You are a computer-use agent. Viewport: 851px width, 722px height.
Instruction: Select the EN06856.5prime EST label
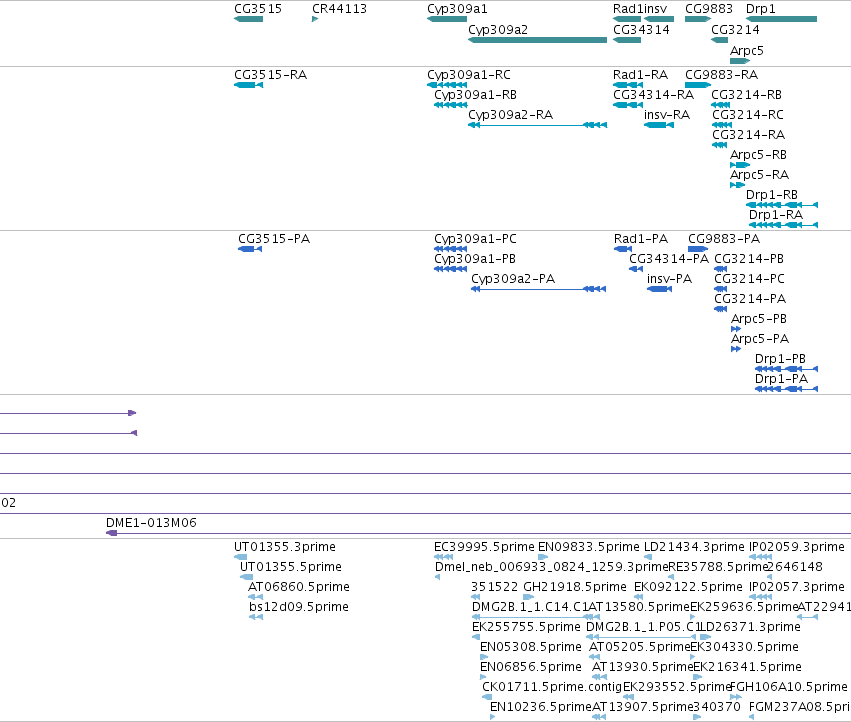(530, 667)
